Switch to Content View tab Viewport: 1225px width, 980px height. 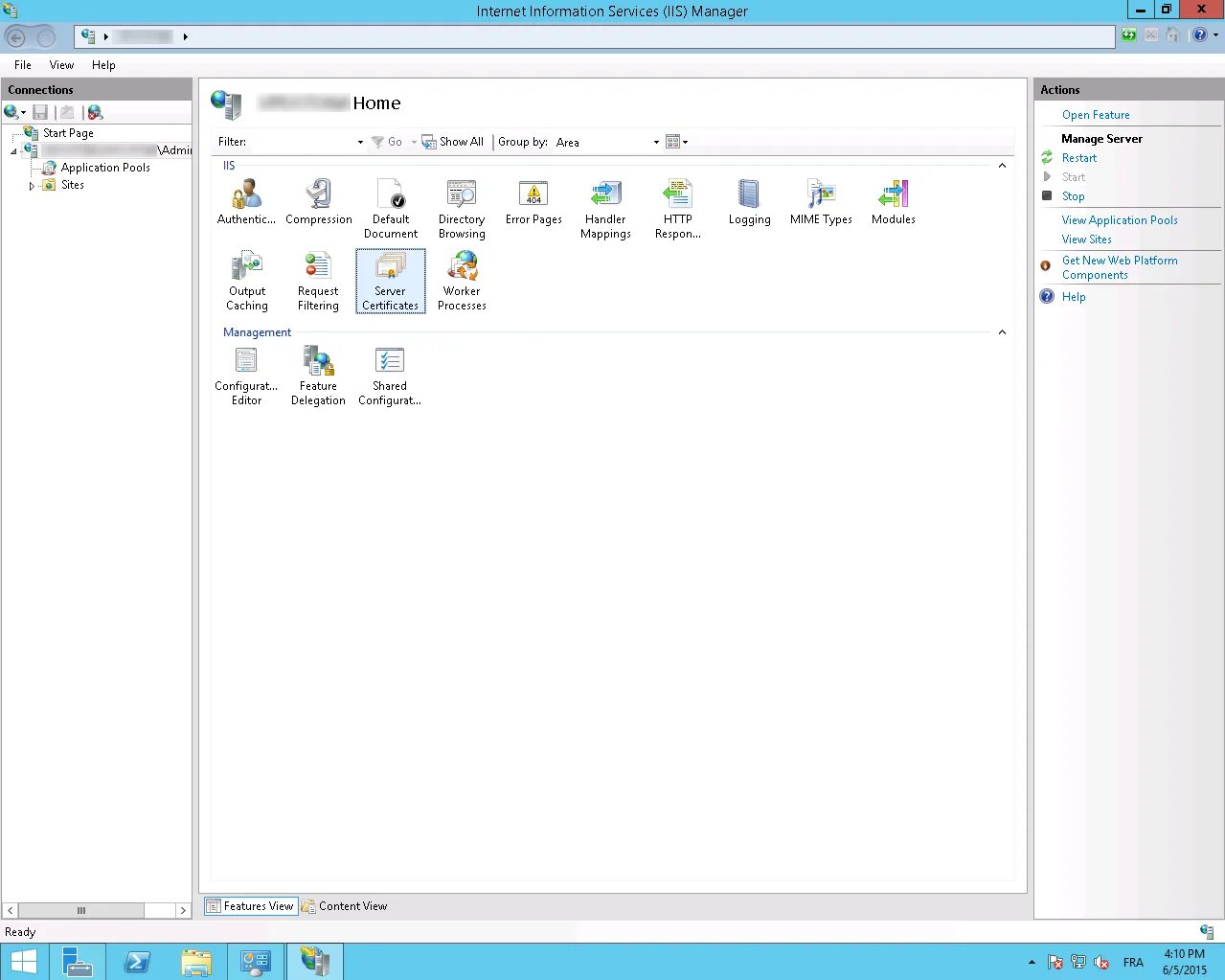click(x=345, y=906)
